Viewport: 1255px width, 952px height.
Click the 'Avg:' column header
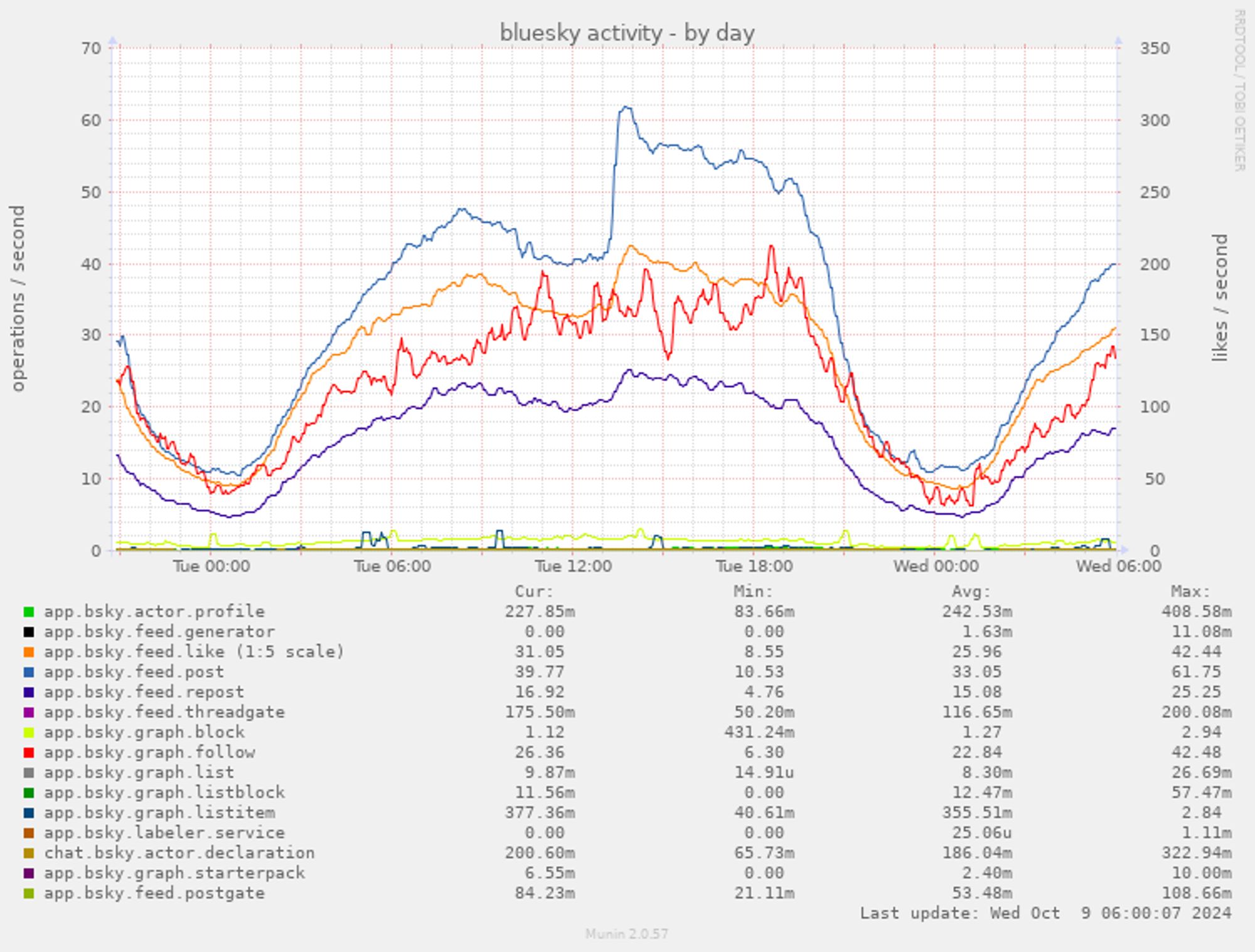[x=971, y=591]
